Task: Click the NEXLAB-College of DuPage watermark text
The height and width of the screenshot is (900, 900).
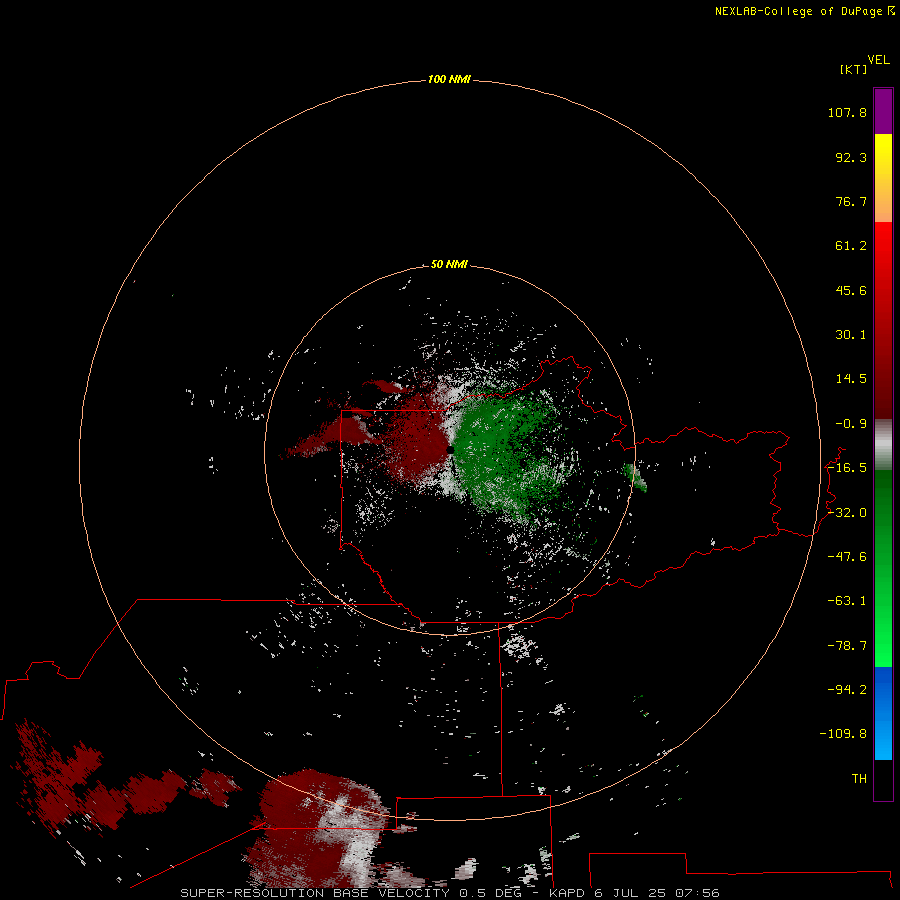Action: [804, 11]
